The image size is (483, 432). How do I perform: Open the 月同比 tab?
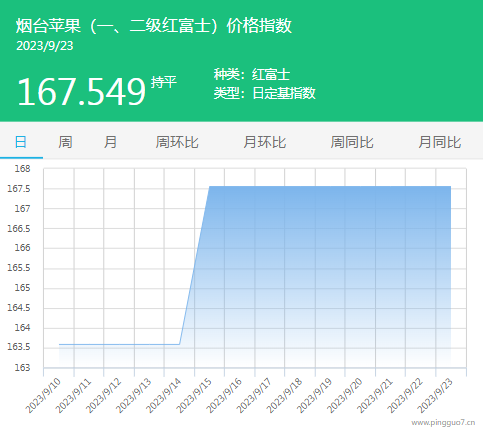440,142
